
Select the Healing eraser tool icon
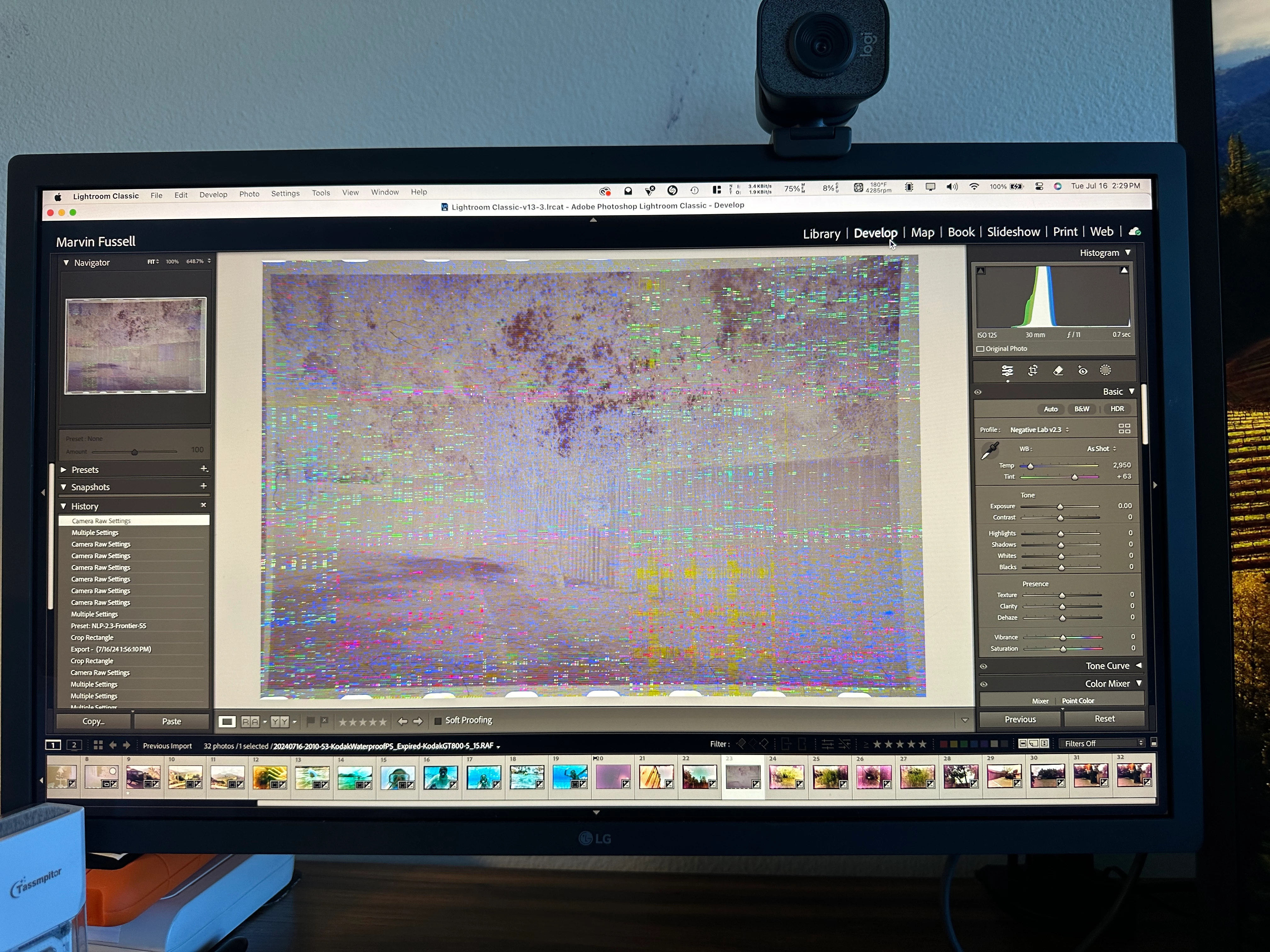1058,371
